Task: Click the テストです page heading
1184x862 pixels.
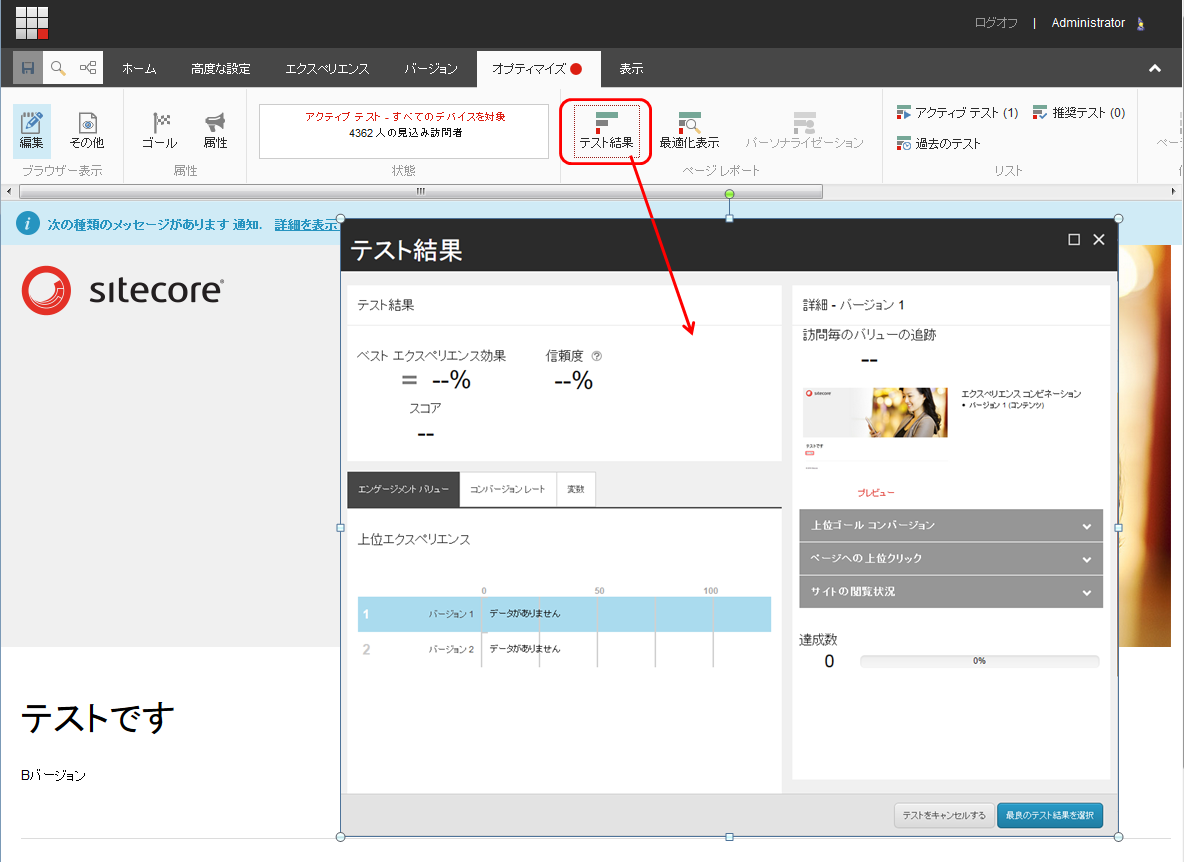Action: pyautogui.click(x=98, y=718)
